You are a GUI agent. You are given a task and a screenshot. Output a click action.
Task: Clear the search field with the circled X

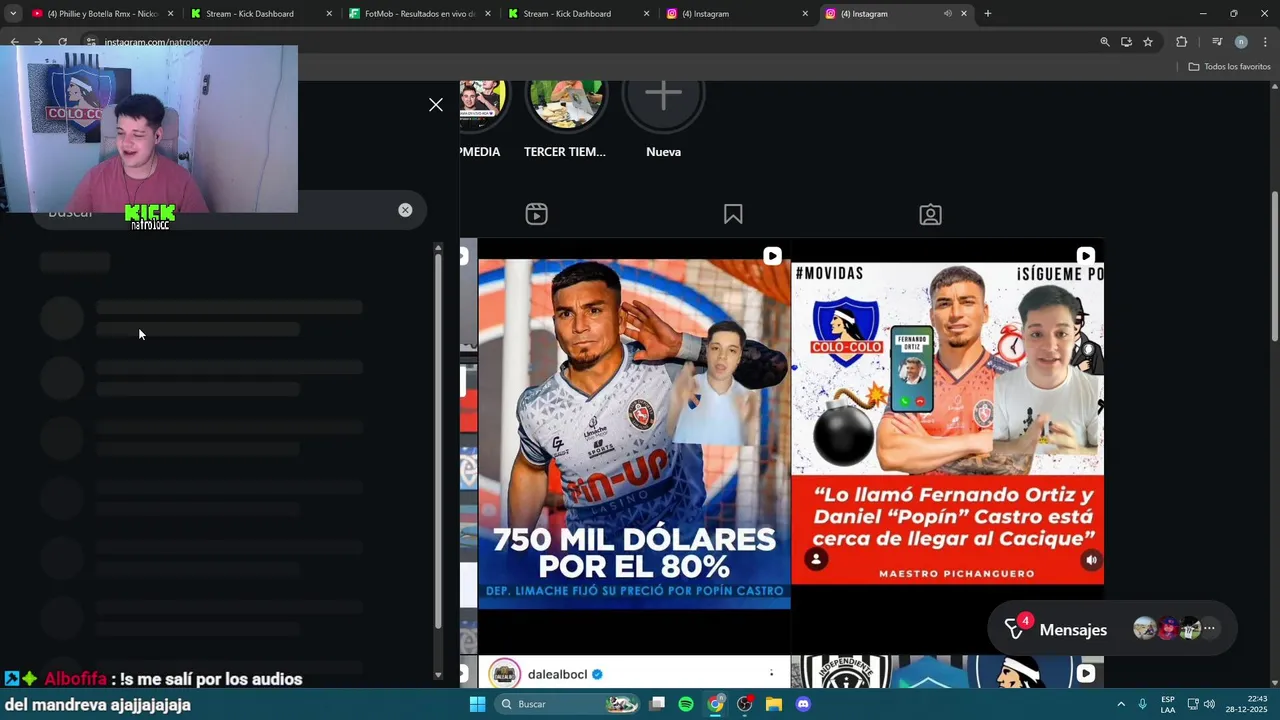405,210
